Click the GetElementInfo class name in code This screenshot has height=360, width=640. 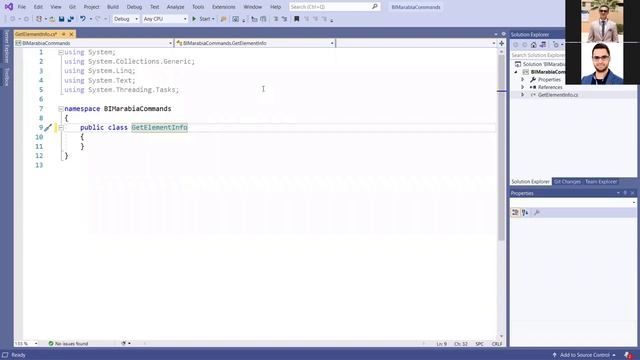tap(160, 128)
